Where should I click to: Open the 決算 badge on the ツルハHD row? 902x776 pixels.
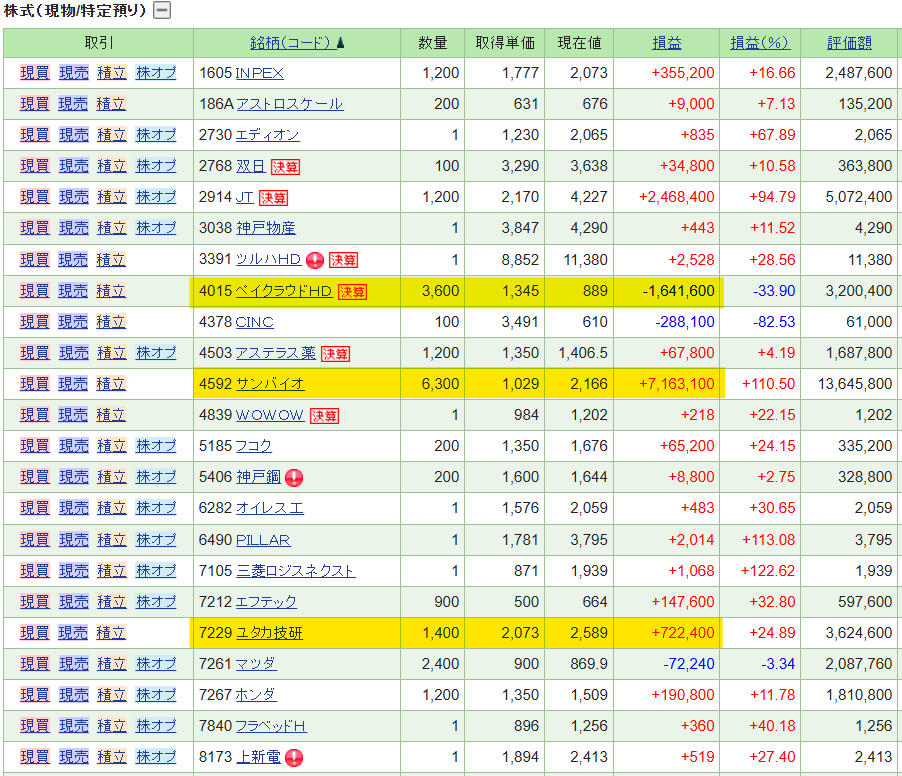pyautogui.click(x=343, y=260)
